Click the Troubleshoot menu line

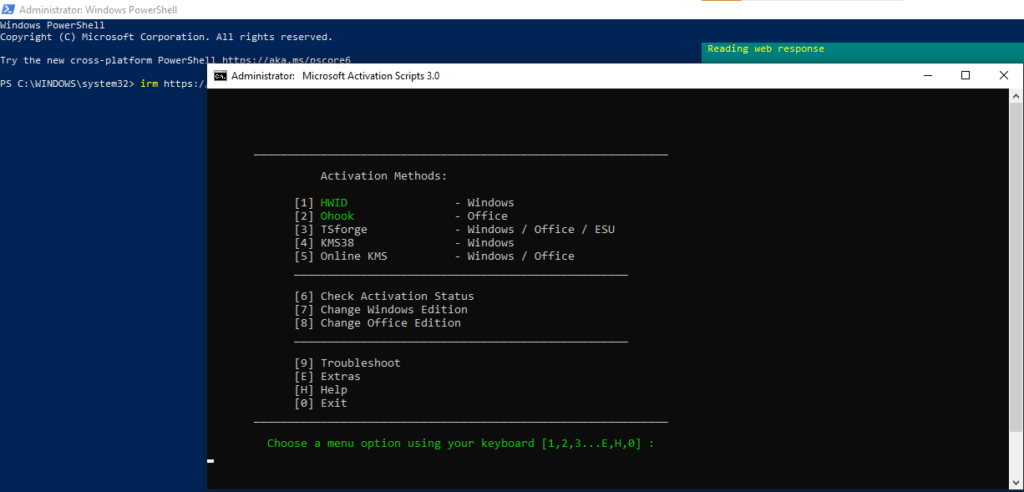click(x=347, y=363)
